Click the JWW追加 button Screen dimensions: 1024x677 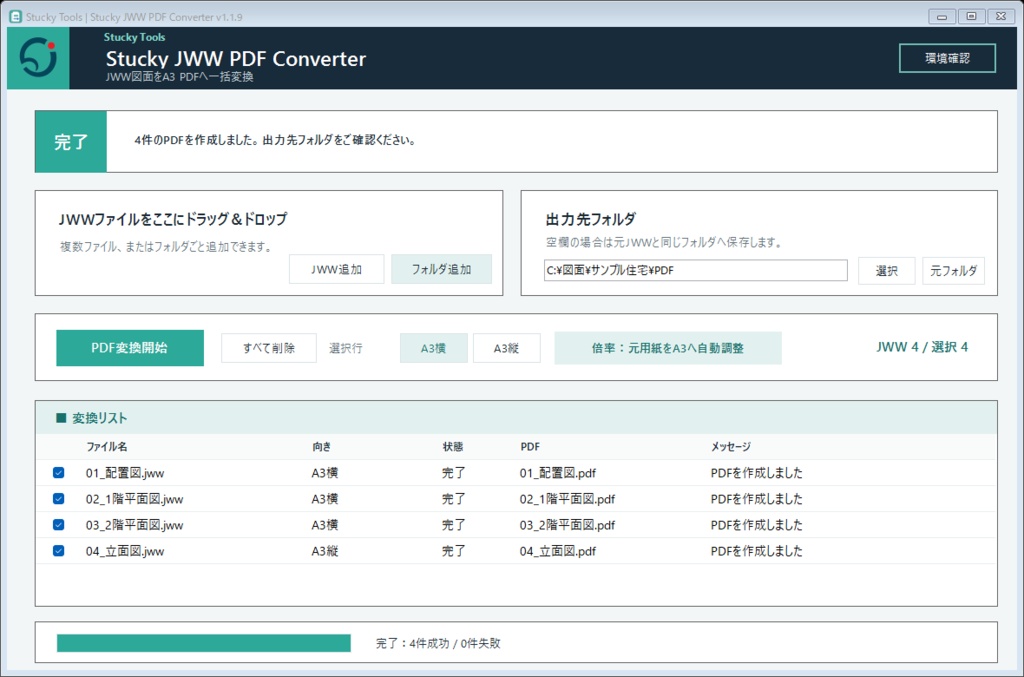(x=336, y=269)
